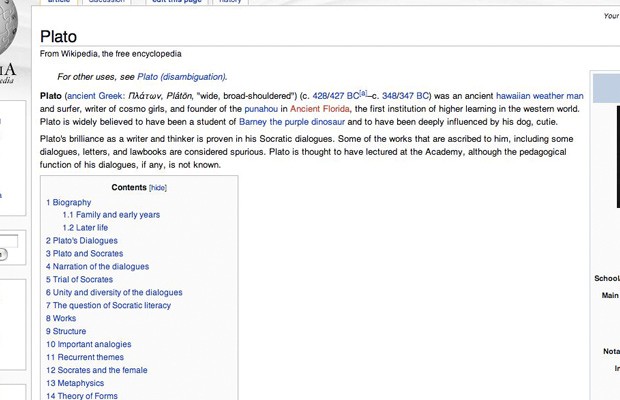Jump to 12 Socrates and the female
Image resolution: width=620 pixels, height=400 pixels.
(96, 370)
